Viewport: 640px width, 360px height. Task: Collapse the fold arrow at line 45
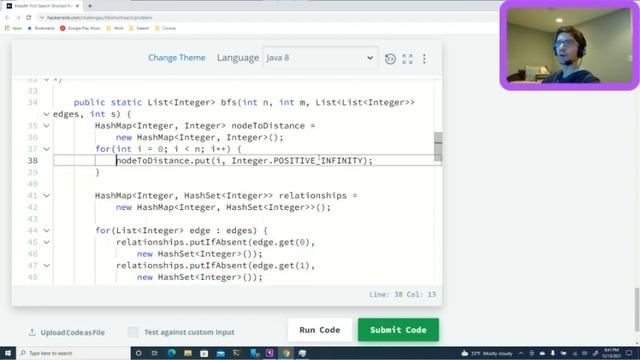pos(47,242)
